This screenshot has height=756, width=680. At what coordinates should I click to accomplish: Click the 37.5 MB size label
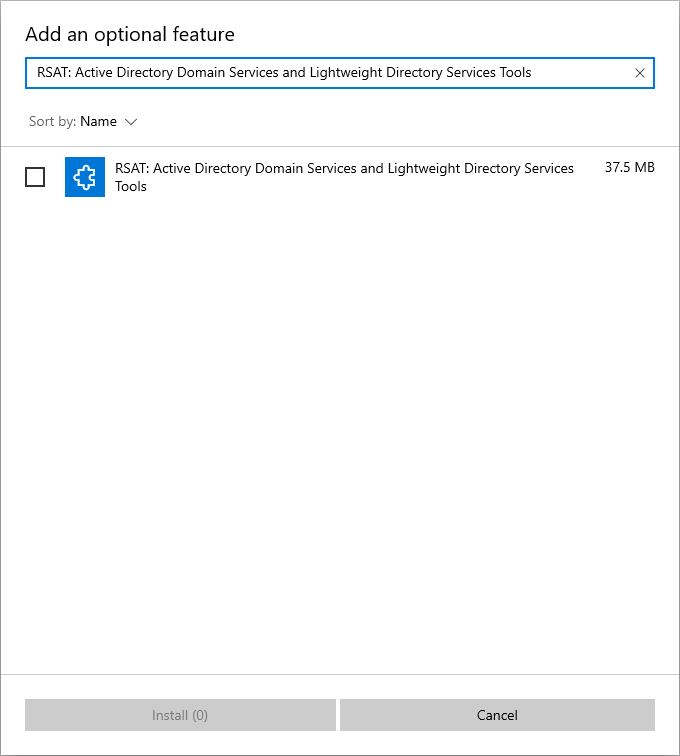(x=630, y=167)
